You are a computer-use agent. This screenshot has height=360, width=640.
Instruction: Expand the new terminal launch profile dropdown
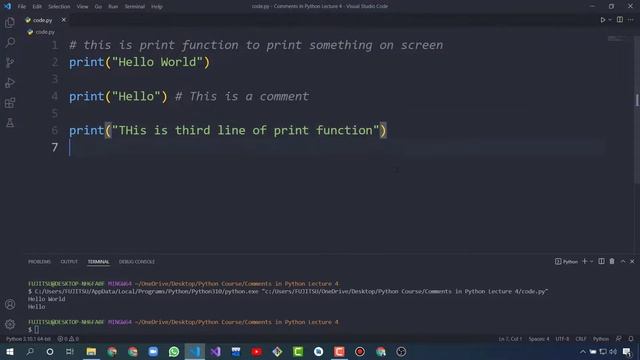coord(591,261)
